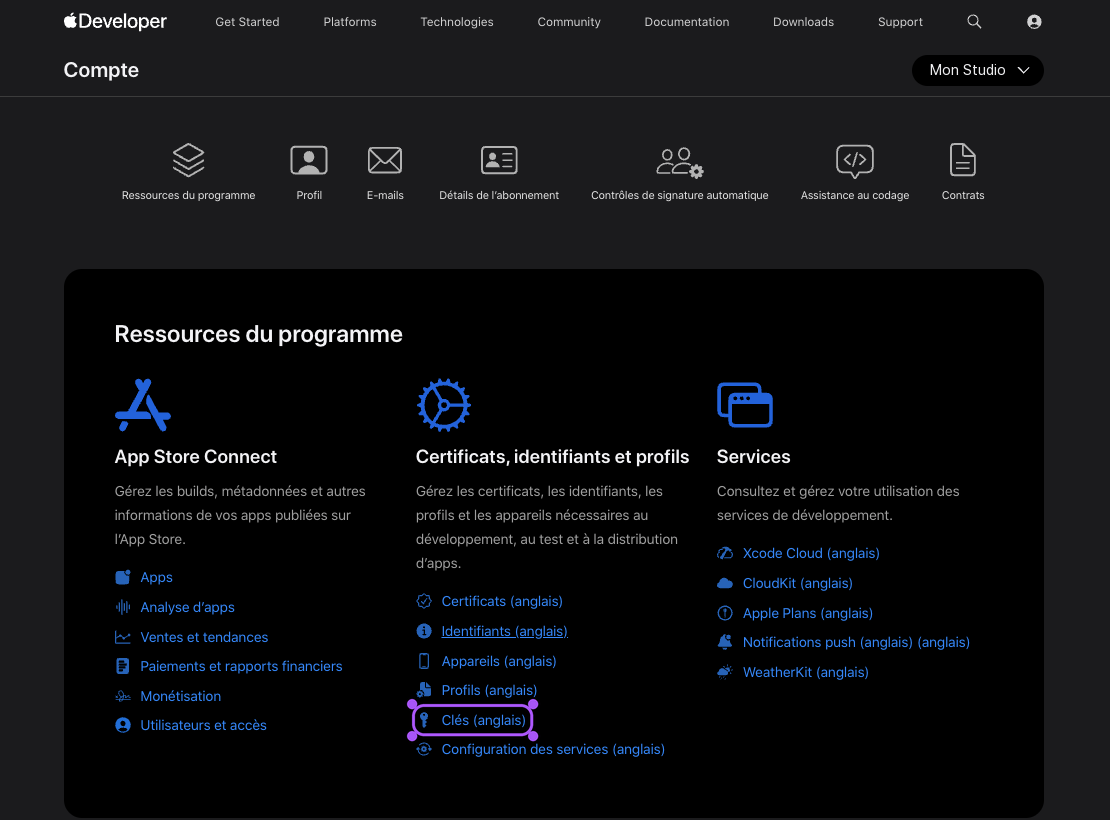Click the key icon beside Clés
1110x820 pixels.
point(424,720)
